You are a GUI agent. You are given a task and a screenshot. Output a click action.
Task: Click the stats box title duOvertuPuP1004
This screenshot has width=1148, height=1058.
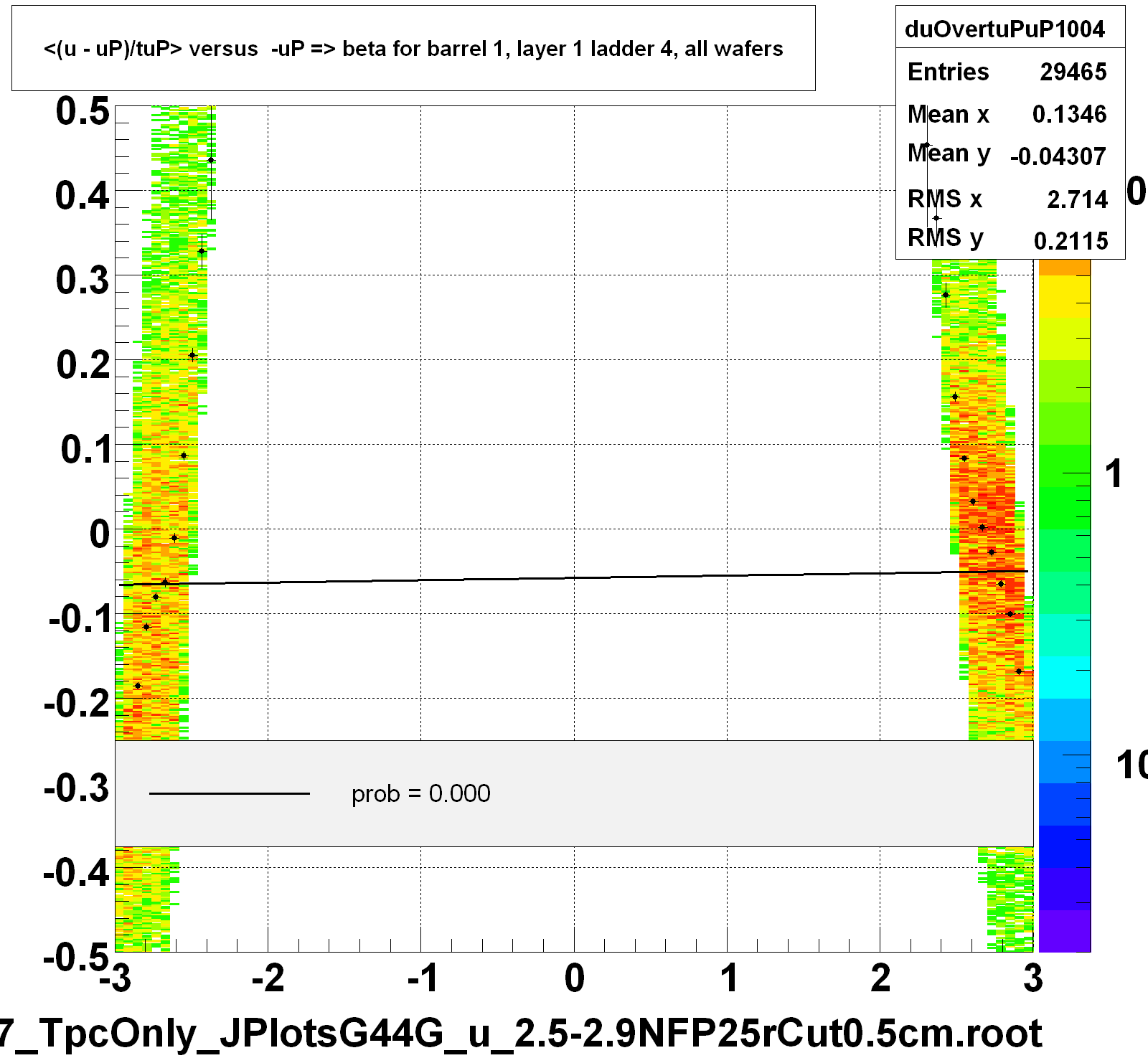click(1004, 29)
